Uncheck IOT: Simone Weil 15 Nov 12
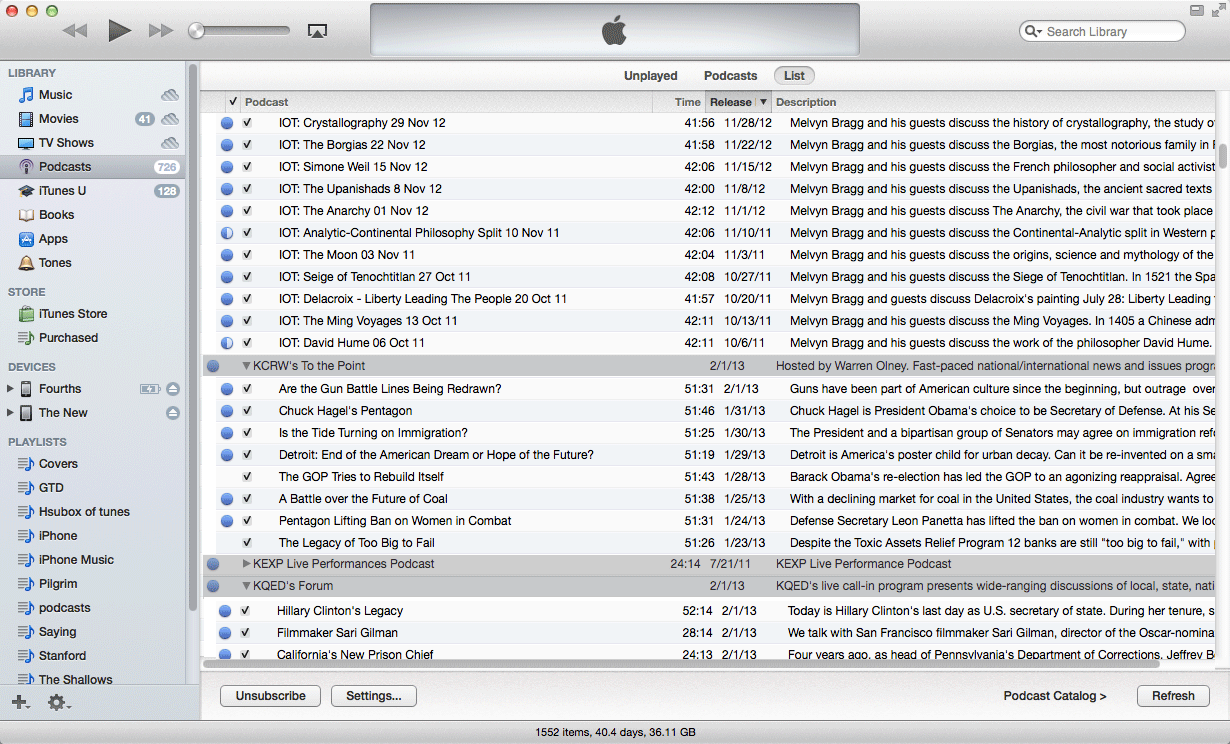Viewport: 1230px width, 744px height. click(x=247, y=167)
